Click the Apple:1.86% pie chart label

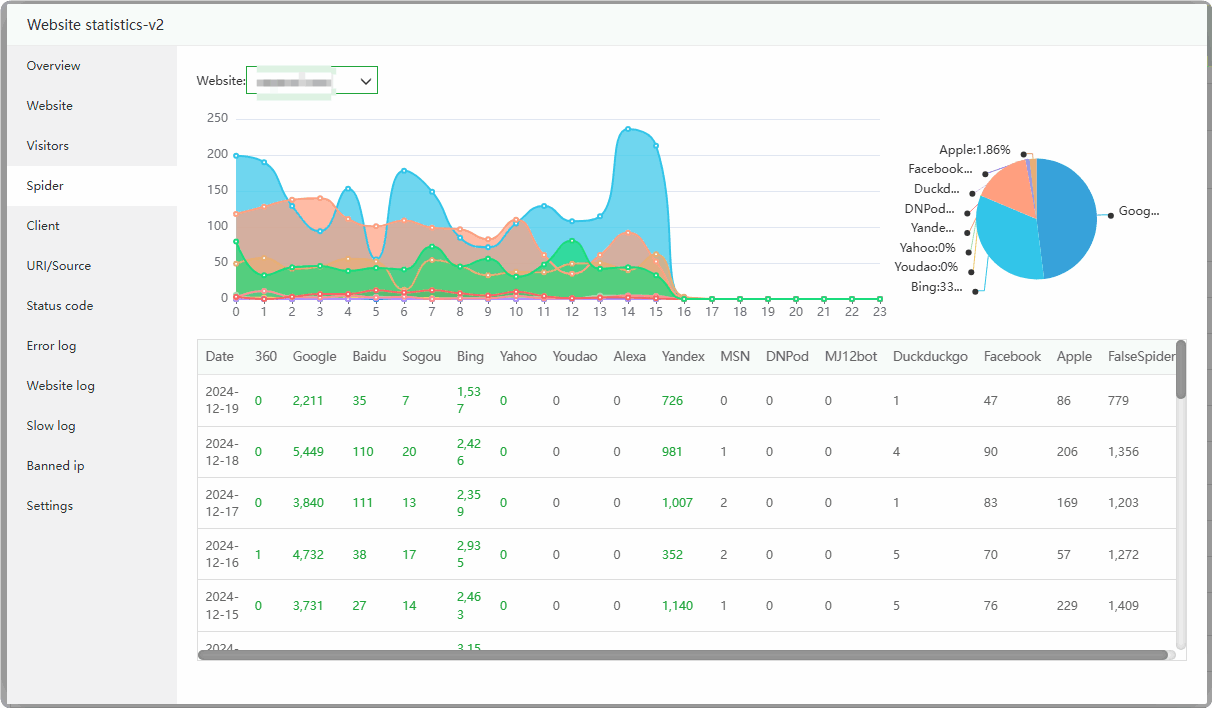[x=974, y=150]
